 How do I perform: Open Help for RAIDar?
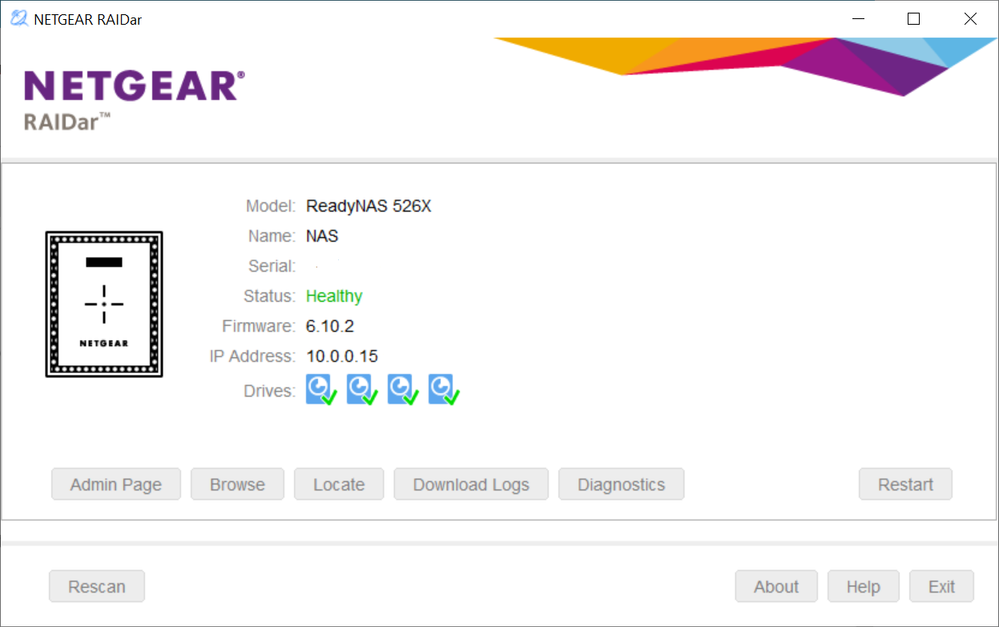point(863,587)
